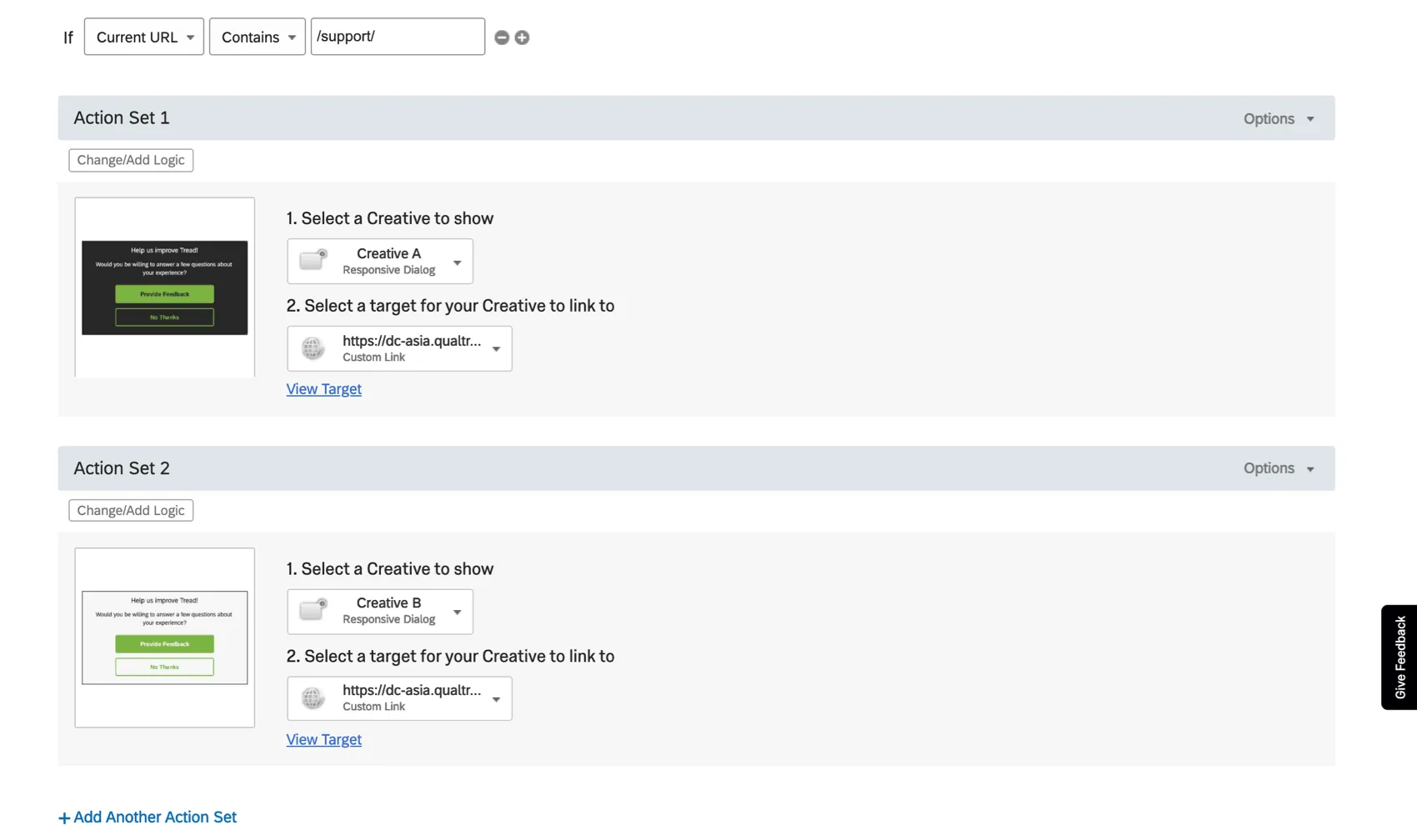Viewport: 1417px width, 840px height.
Task: Open Options menu for Action Set 2
Action: 1278,468
